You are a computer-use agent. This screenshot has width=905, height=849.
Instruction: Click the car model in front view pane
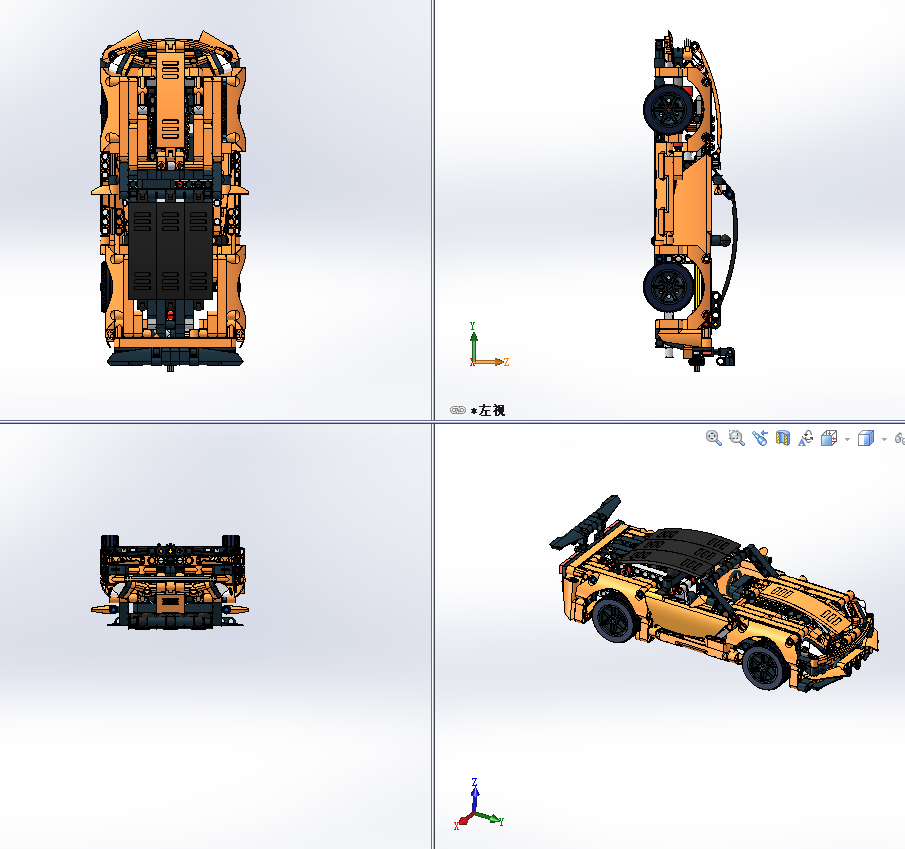(x=170, y=582)
